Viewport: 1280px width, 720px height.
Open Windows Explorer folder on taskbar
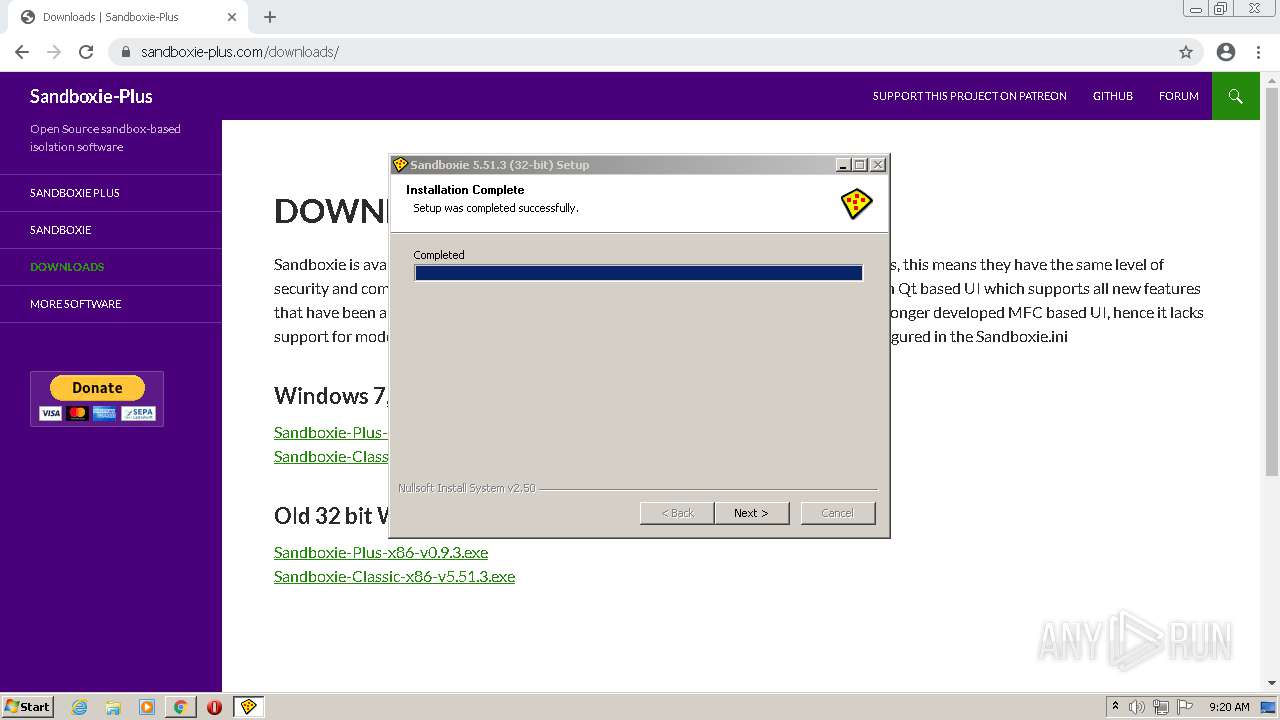113,707
